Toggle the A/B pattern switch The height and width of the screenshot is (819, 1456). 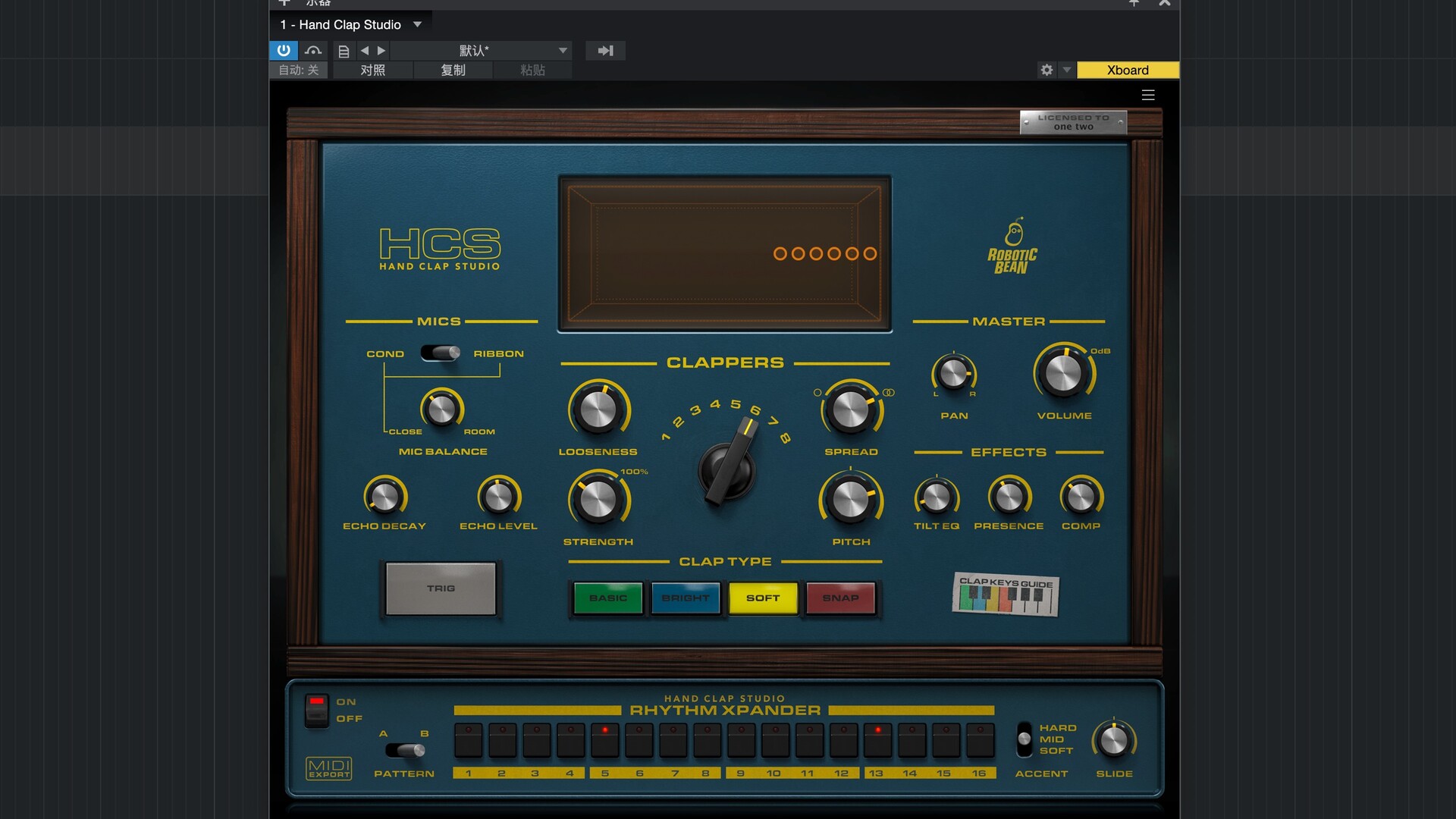(x=406, y=750)
